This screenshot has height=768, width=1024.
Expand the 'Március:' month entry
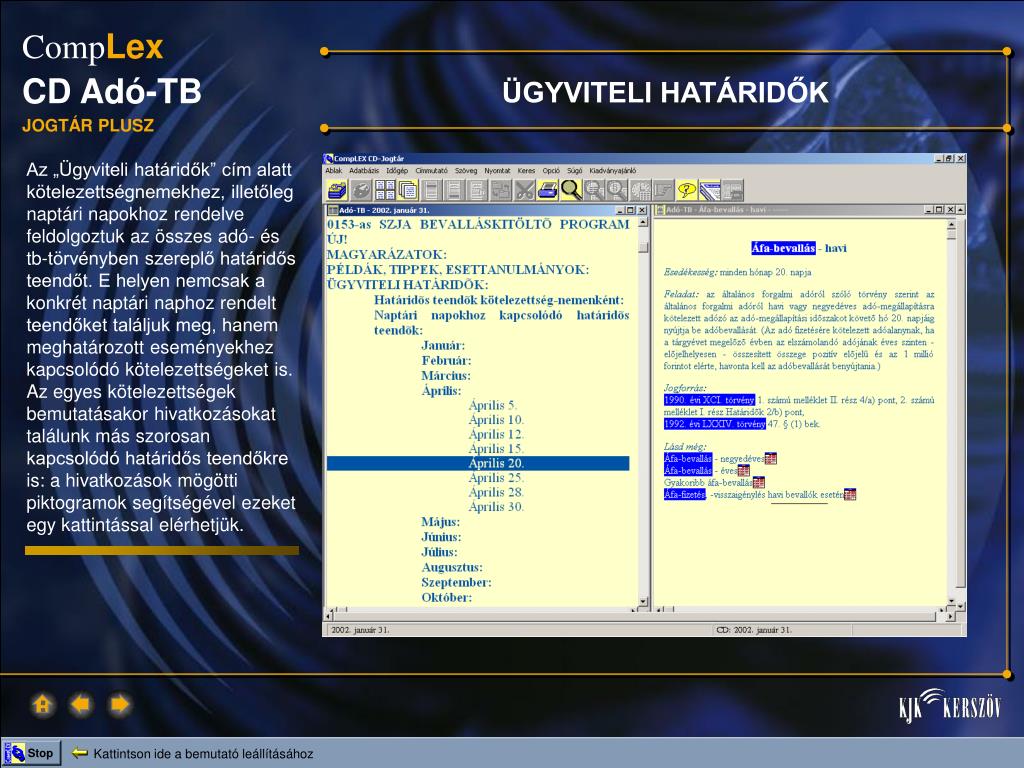[446, 376]
